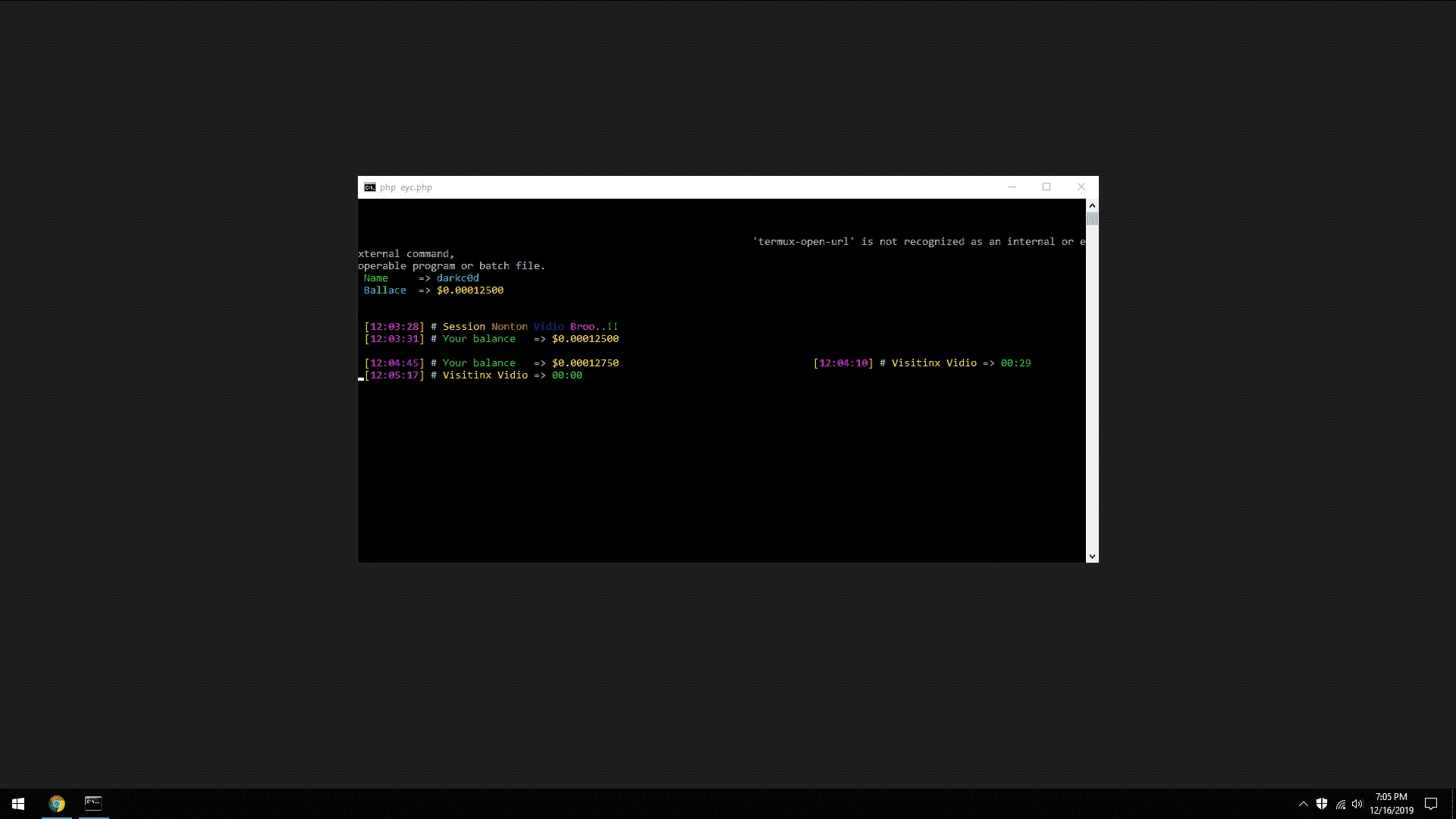Click the timestamp '[12:04:45]'

point(394,363)
